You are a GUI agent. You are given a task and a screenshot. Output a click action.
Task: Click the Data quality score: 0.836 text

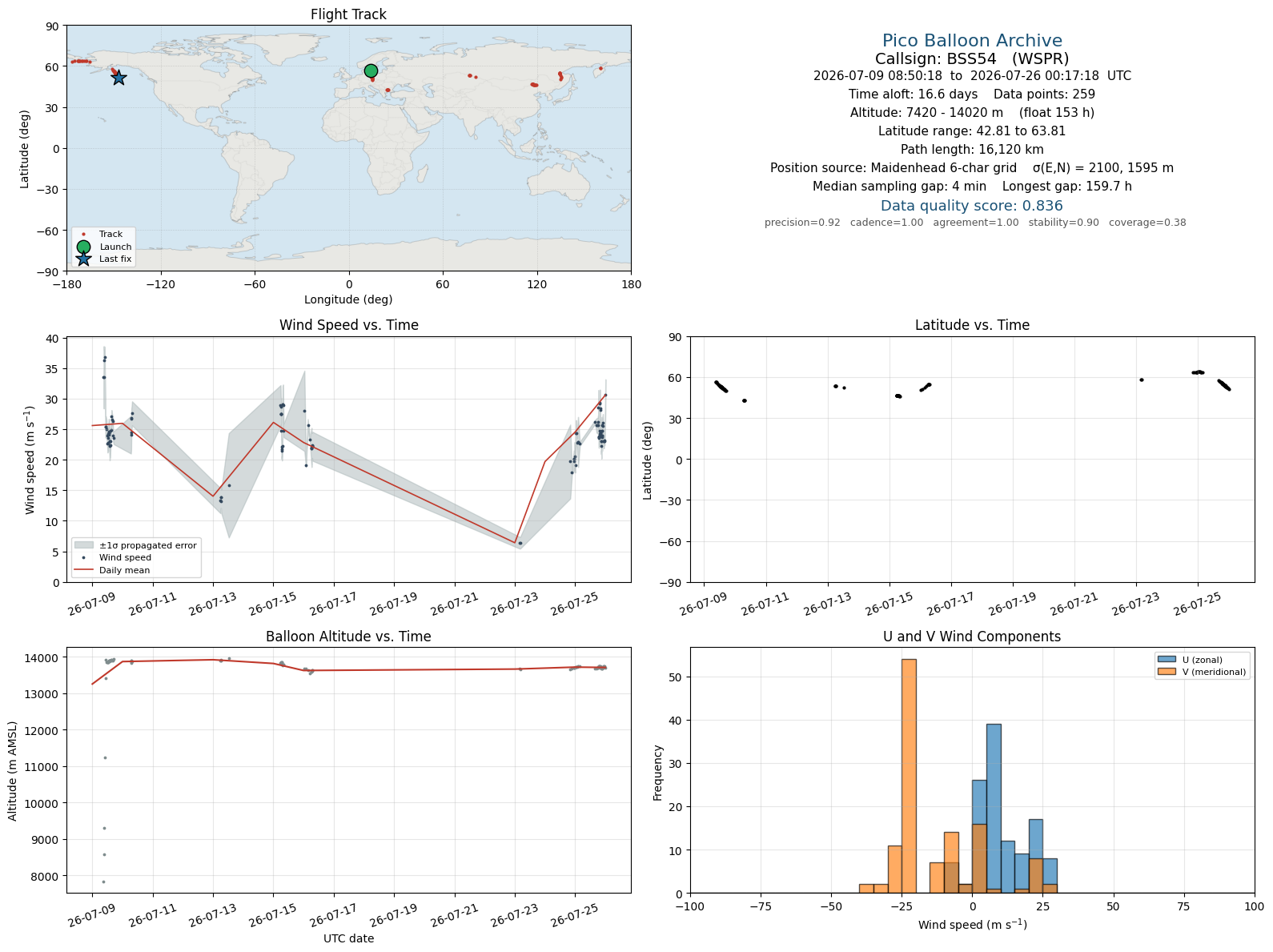click(972, 206)
